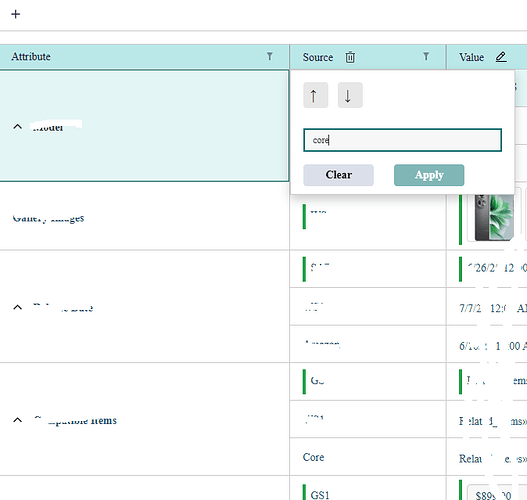Collapse the Model attribute row chevron
This screenshot has width=527, height=500.
click(x=17, y=127)
